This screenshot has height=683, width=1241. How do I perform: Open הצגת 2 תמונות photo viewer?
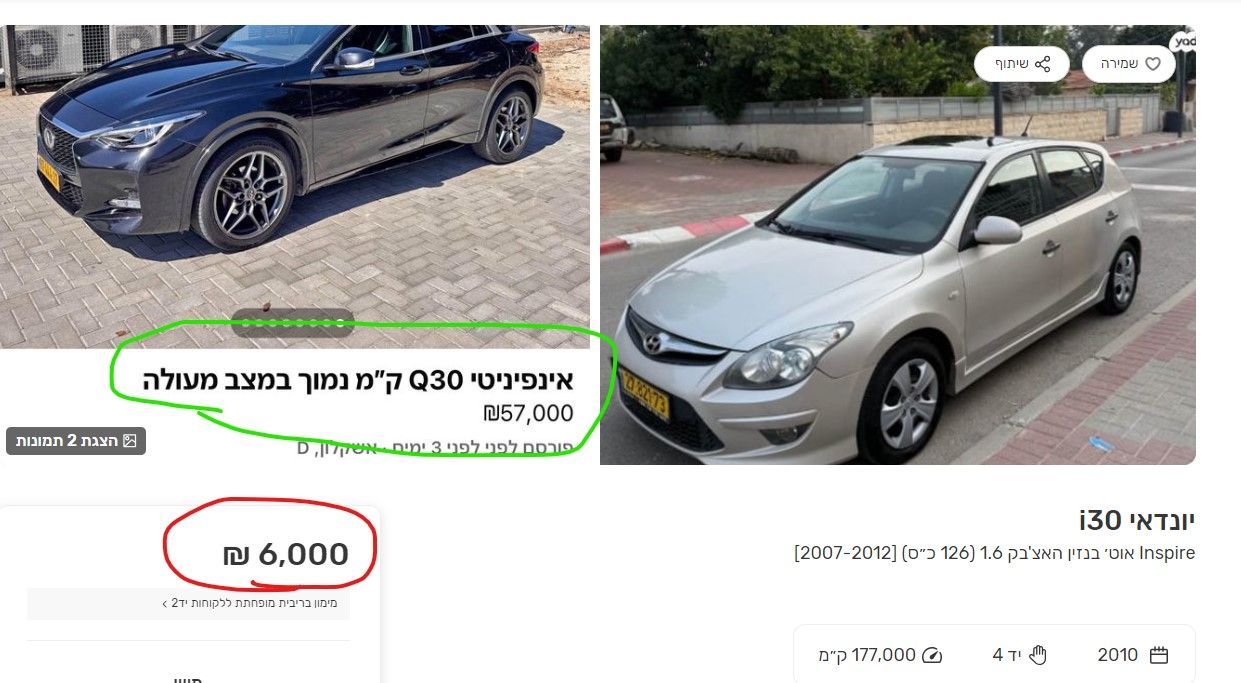[x=76, y=441]
